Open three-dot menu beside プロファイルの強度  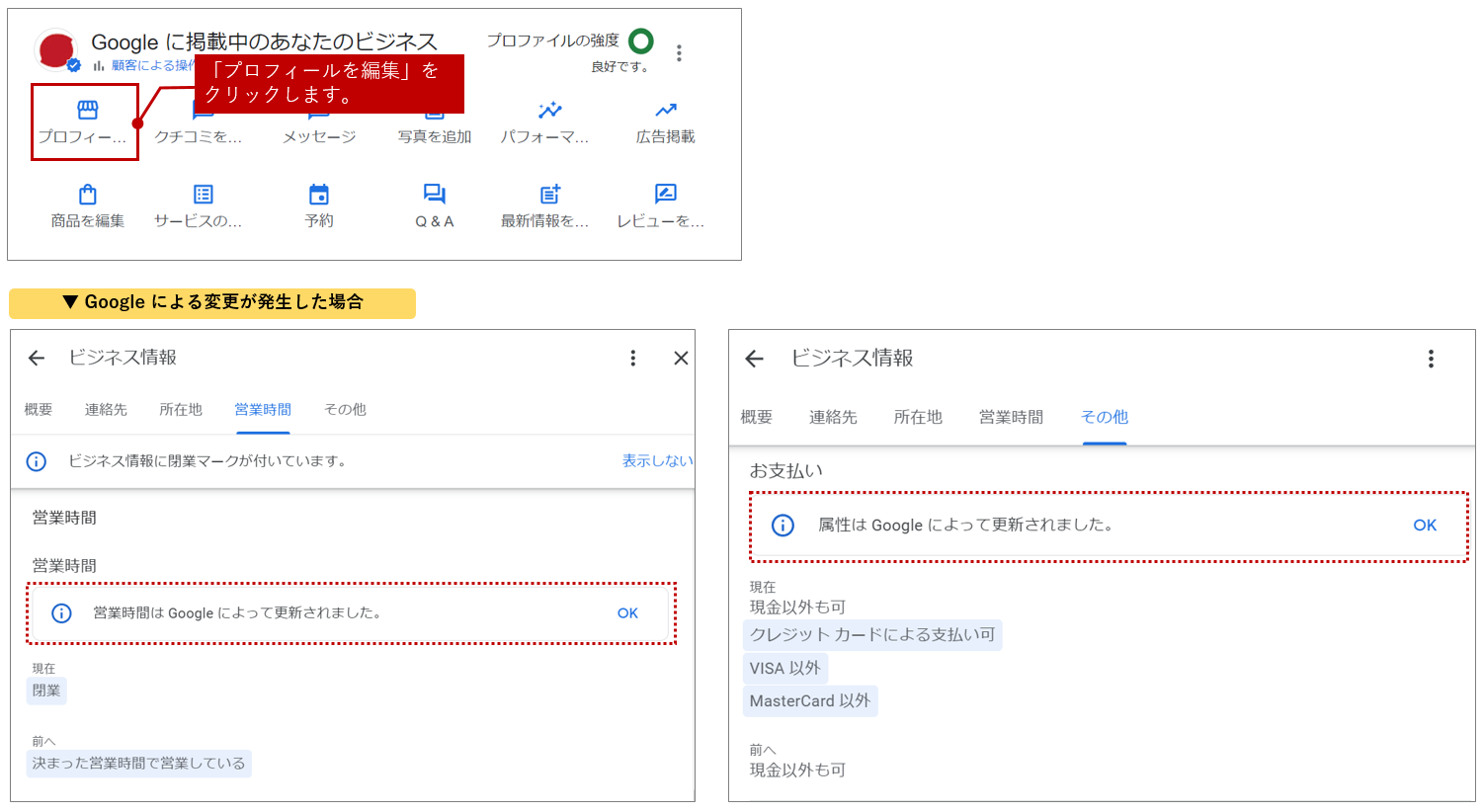[x=679, y=53]
